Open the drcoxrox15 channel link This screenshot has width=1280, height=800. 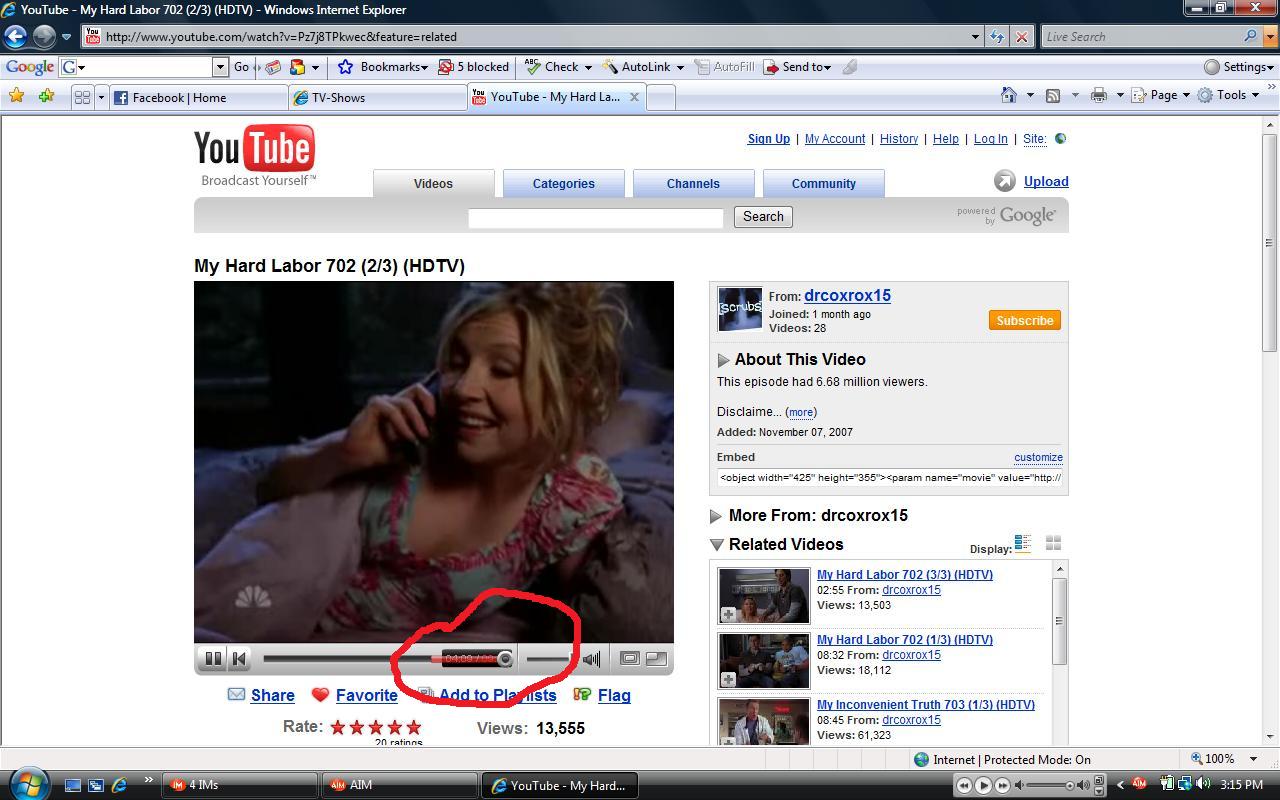847,295
